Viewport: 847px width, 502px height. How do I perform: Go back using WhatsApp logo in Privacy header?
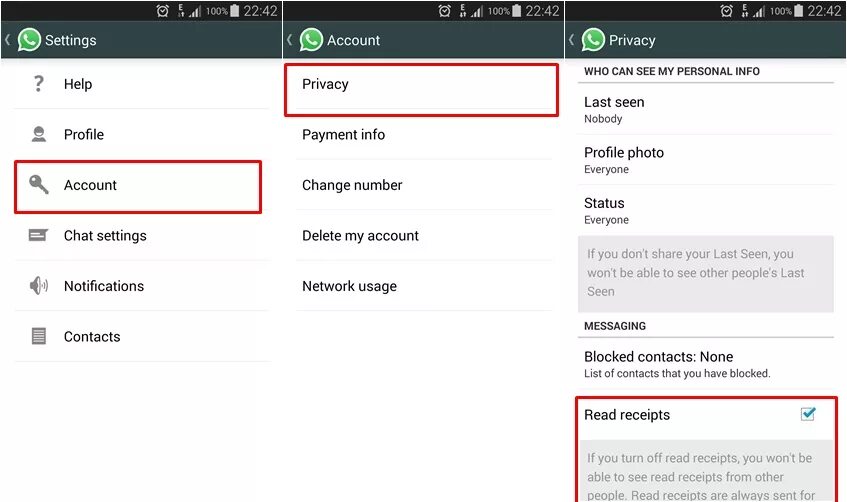(x=593, y=40)
